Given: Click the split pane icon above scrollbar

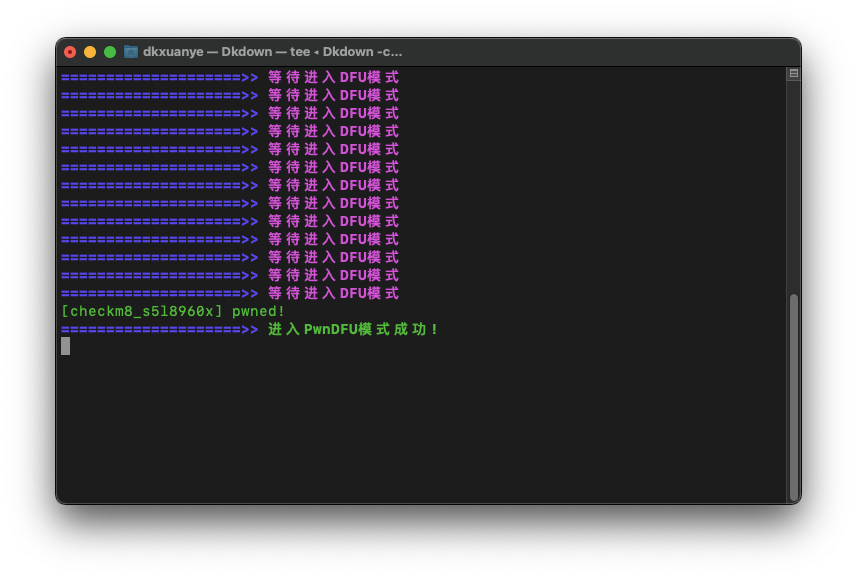Looking at the screenshot, I should (793, 74).
